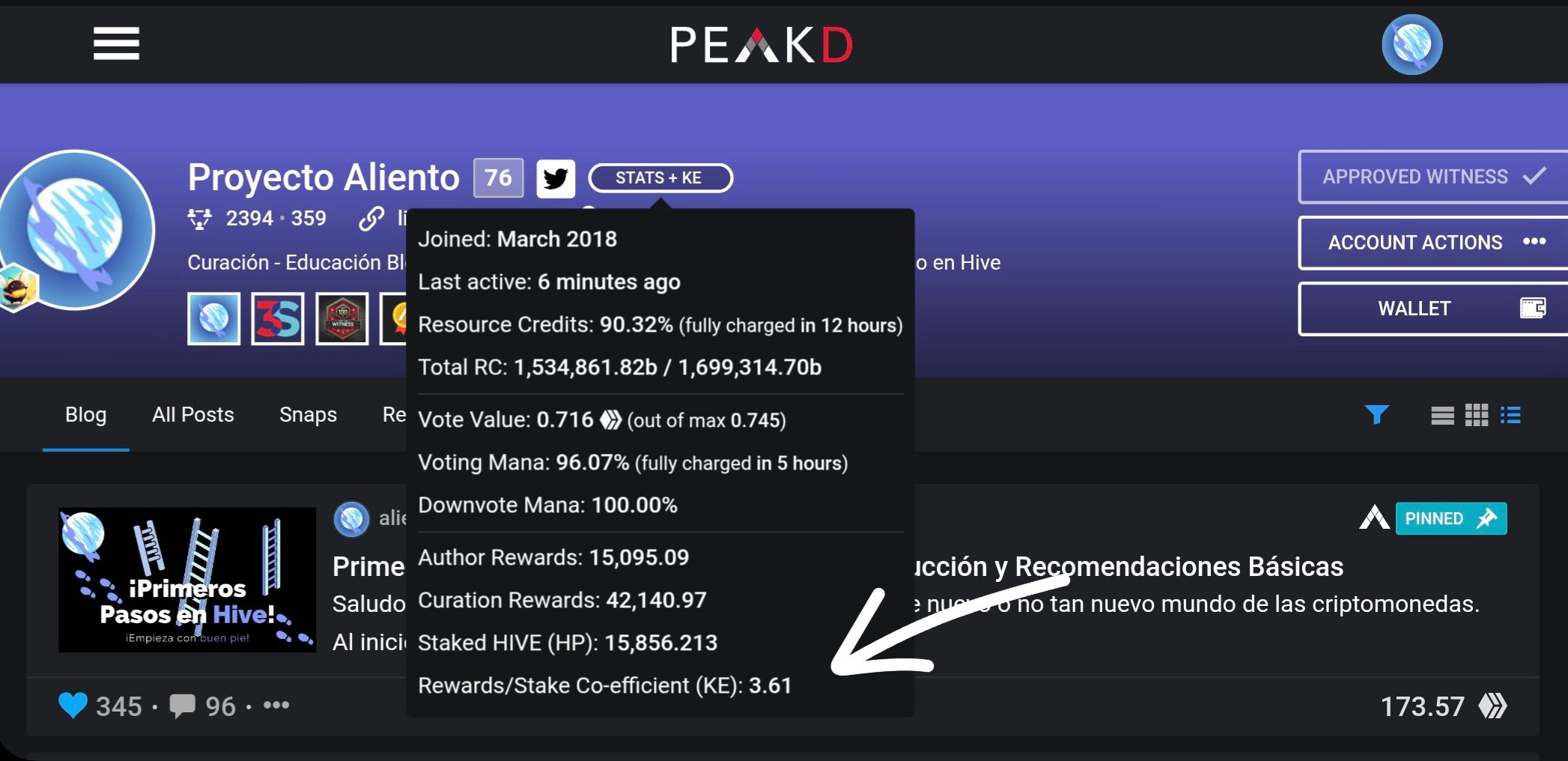Click the STATS + KE pill

click(x=660, y=178)
